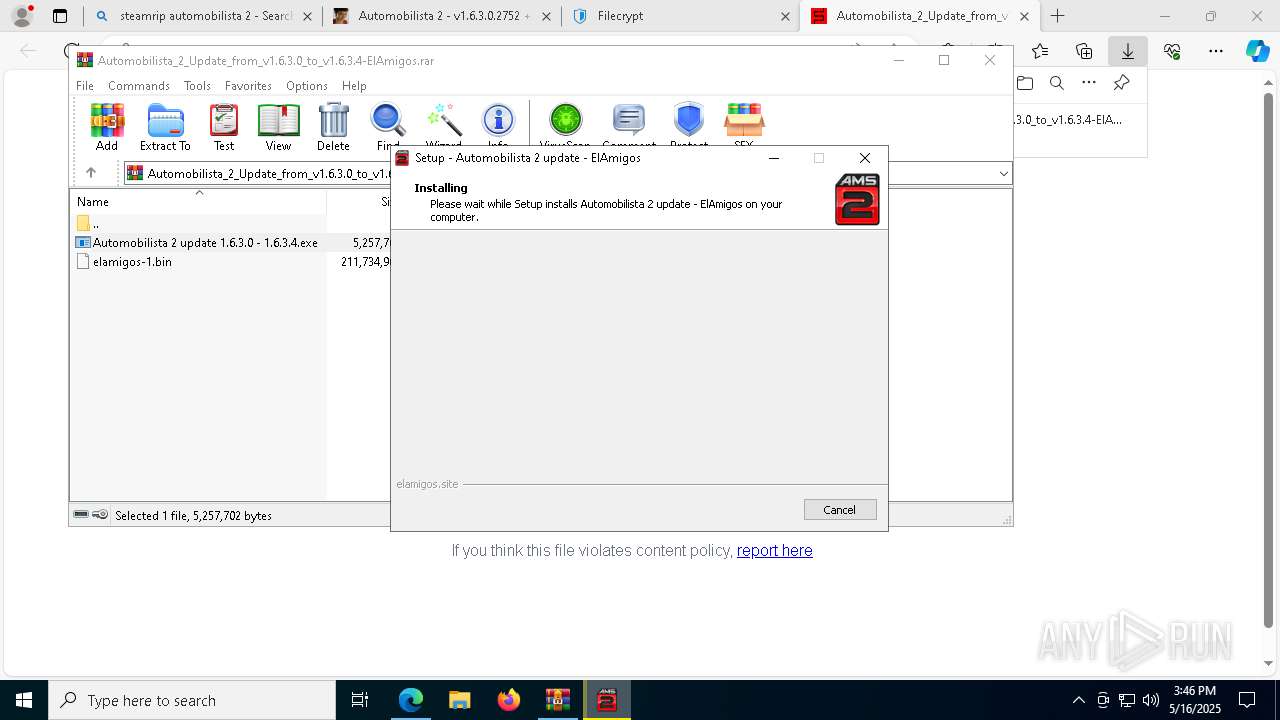Click the 'report here' link
This screenshot has height=720, width=1280.
(774, 550)
